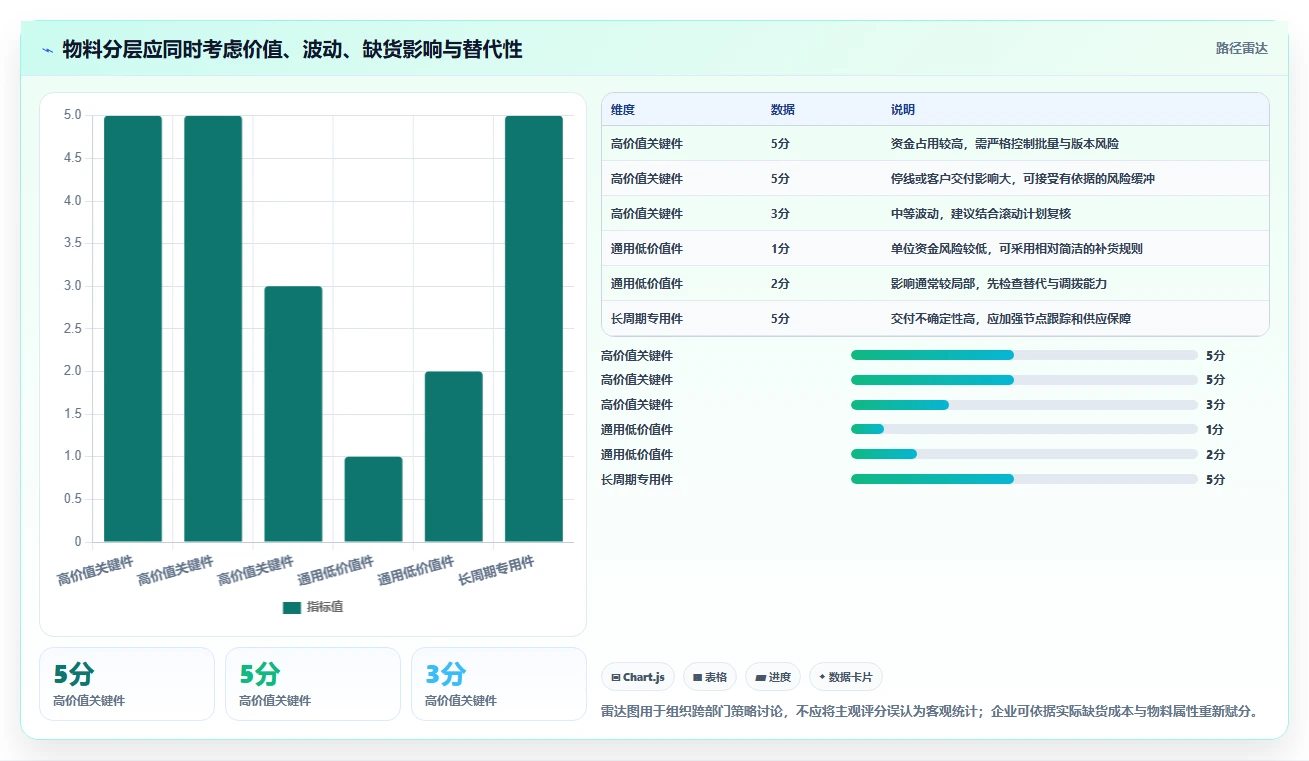Click the 长周期专用件 x-axis label

coord(496,570)
